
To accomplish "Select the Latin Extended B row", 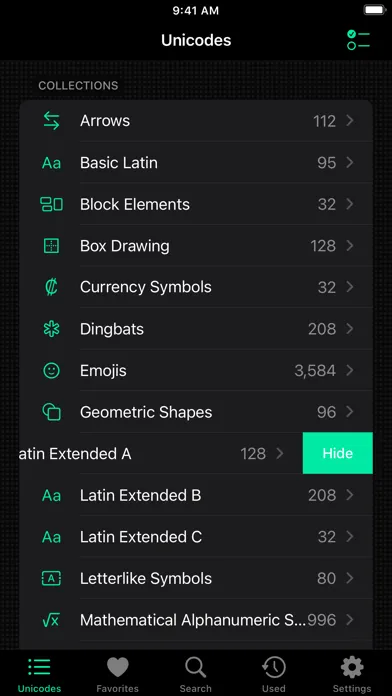I will (196, 495).
